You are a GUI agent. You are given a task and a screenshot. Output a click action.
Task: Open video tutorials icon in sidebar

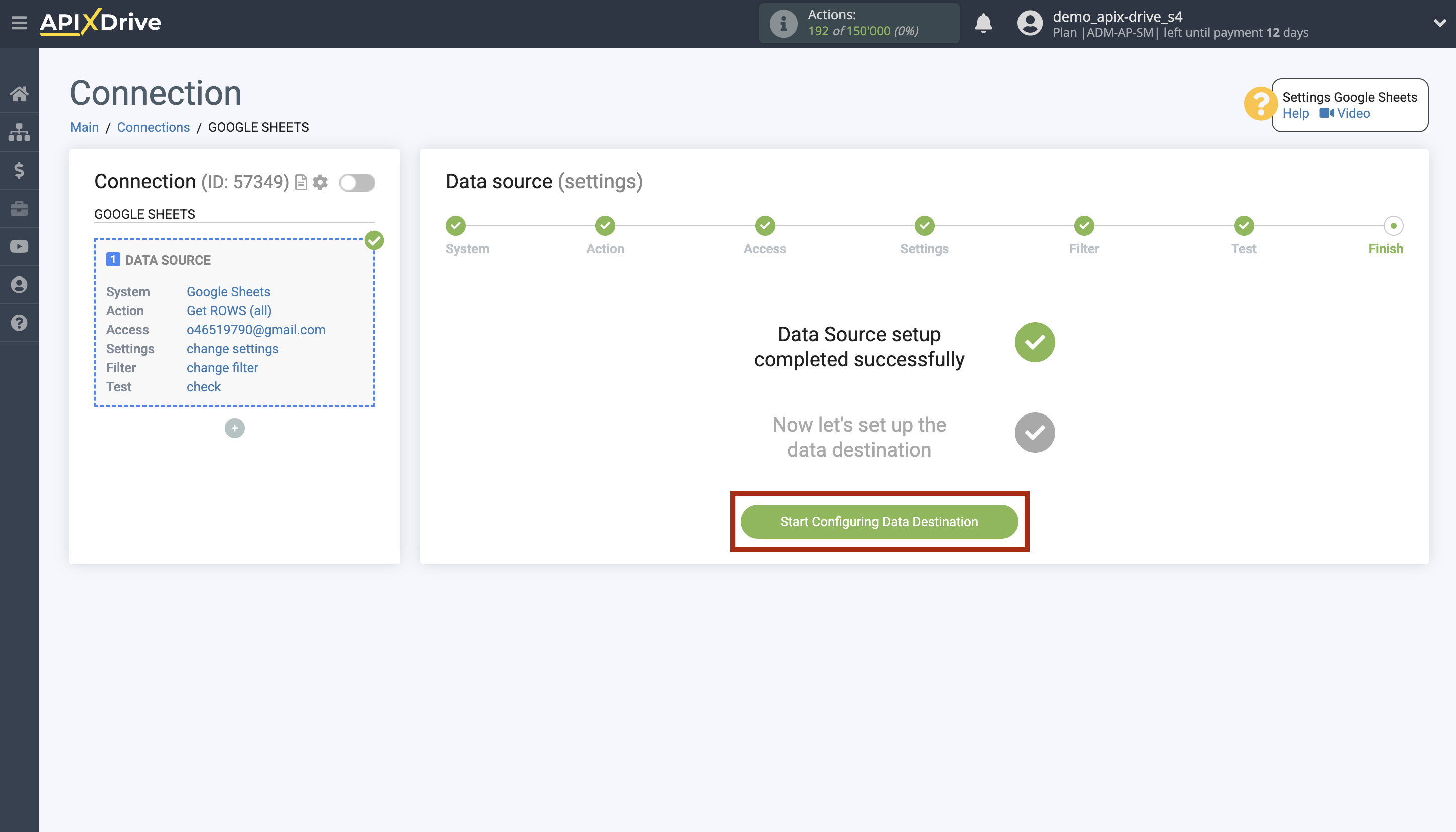point(19,246)
